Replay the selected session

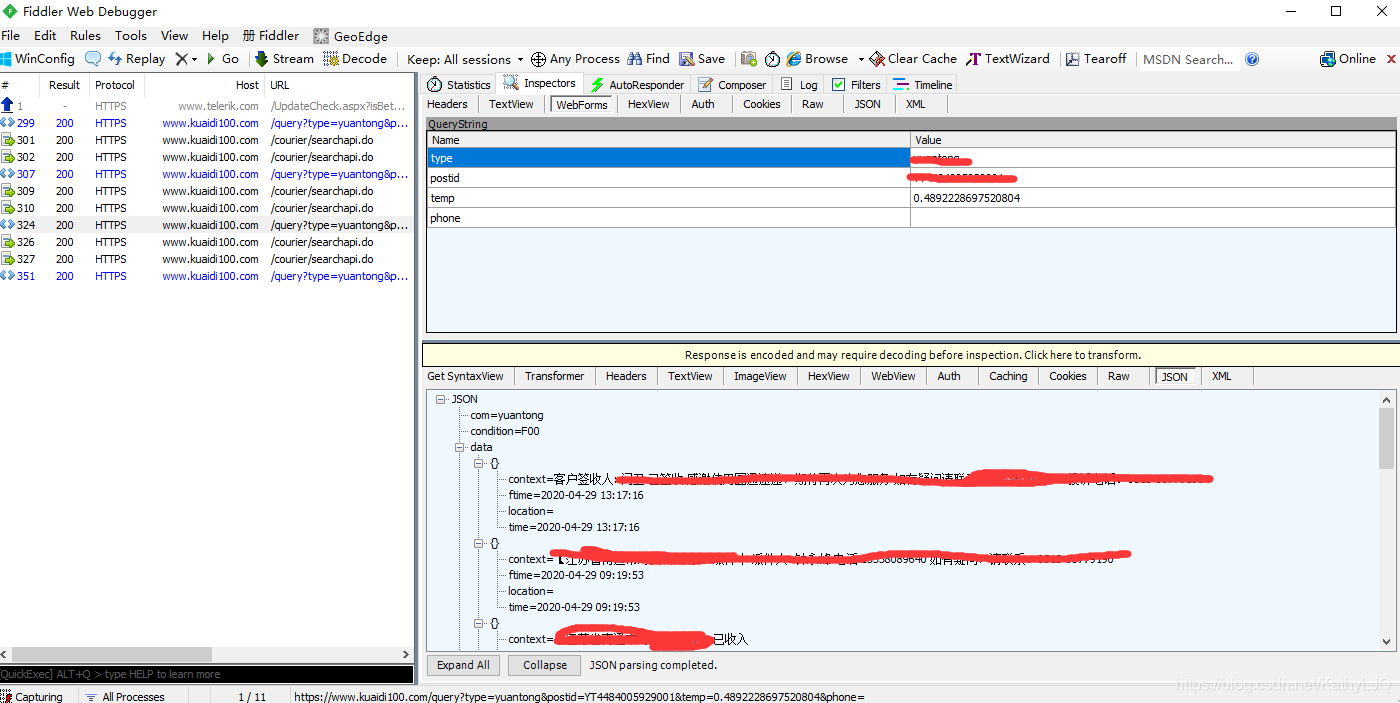pyautogui.click(x=135, y=59)
